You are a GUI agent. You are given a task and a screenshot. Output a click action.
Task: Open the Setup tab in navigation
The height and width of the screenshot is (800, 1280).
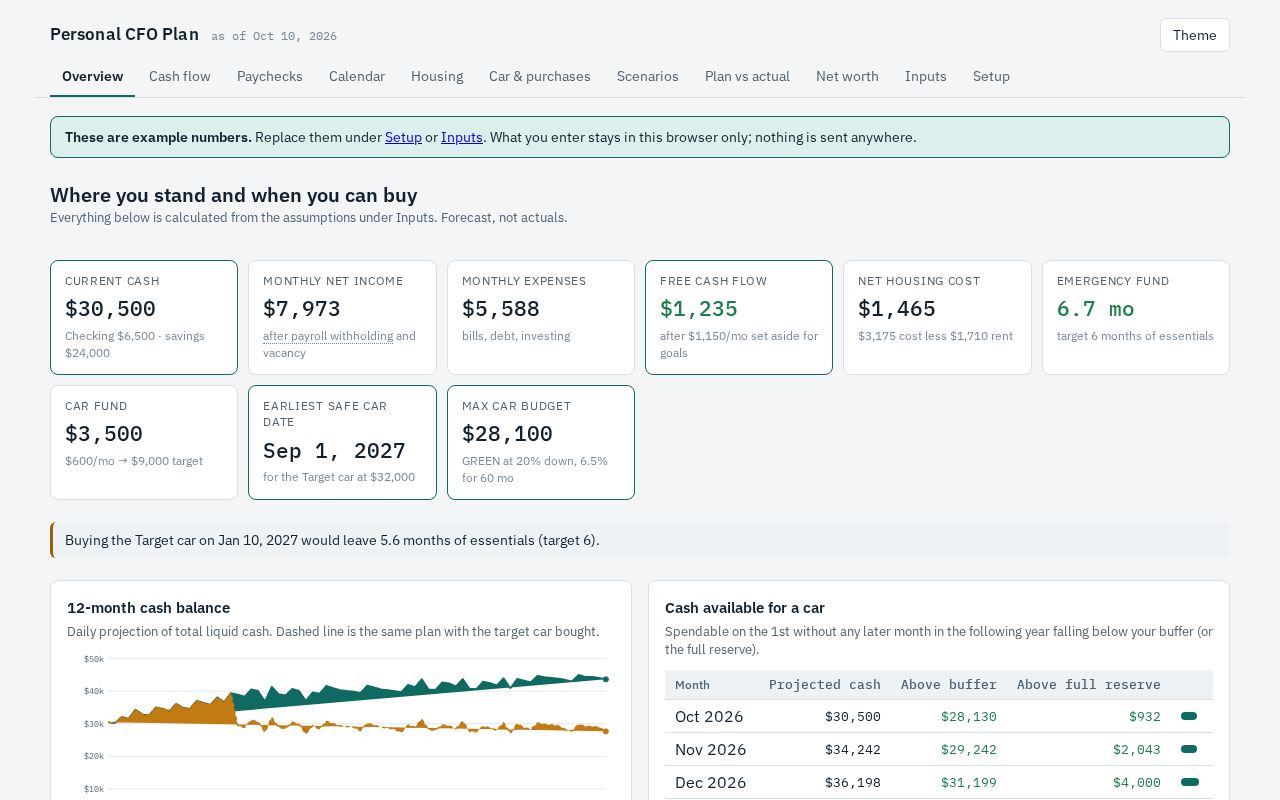point(991,76)
